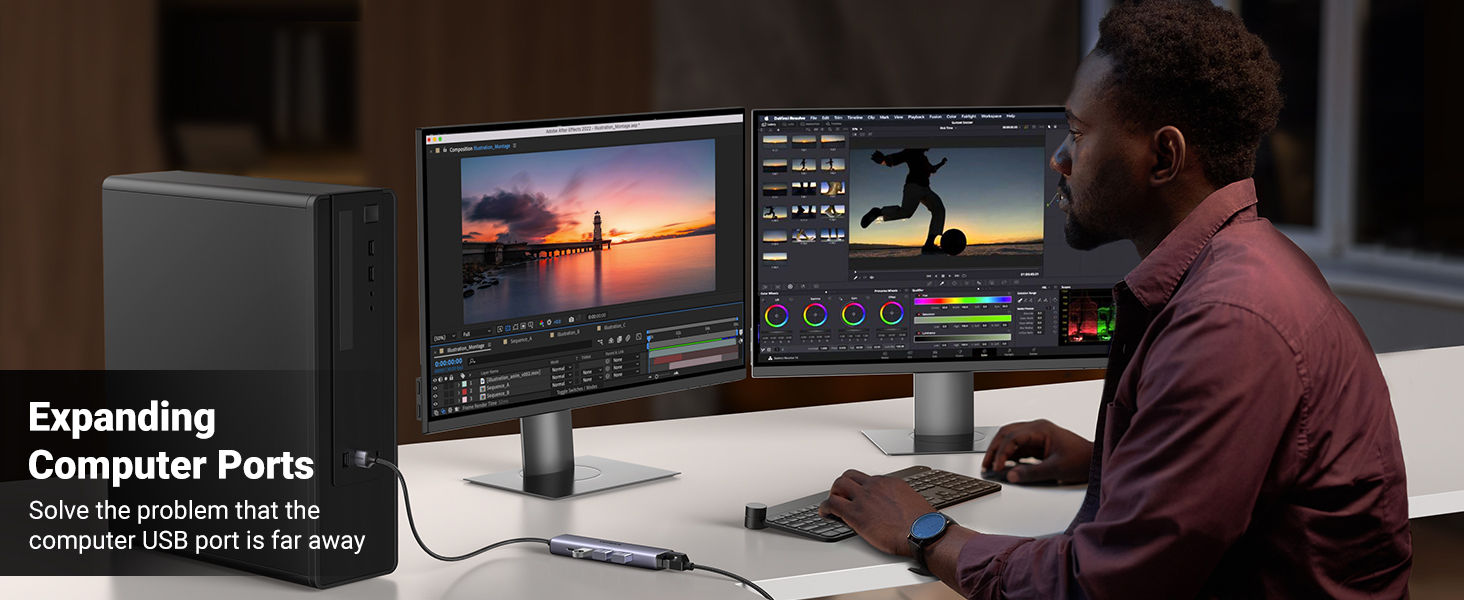Viewport: 1464px width, 600px height.
Task: Toggle visibility of the Sequence_B layer
Action: (x=436, y=396)
